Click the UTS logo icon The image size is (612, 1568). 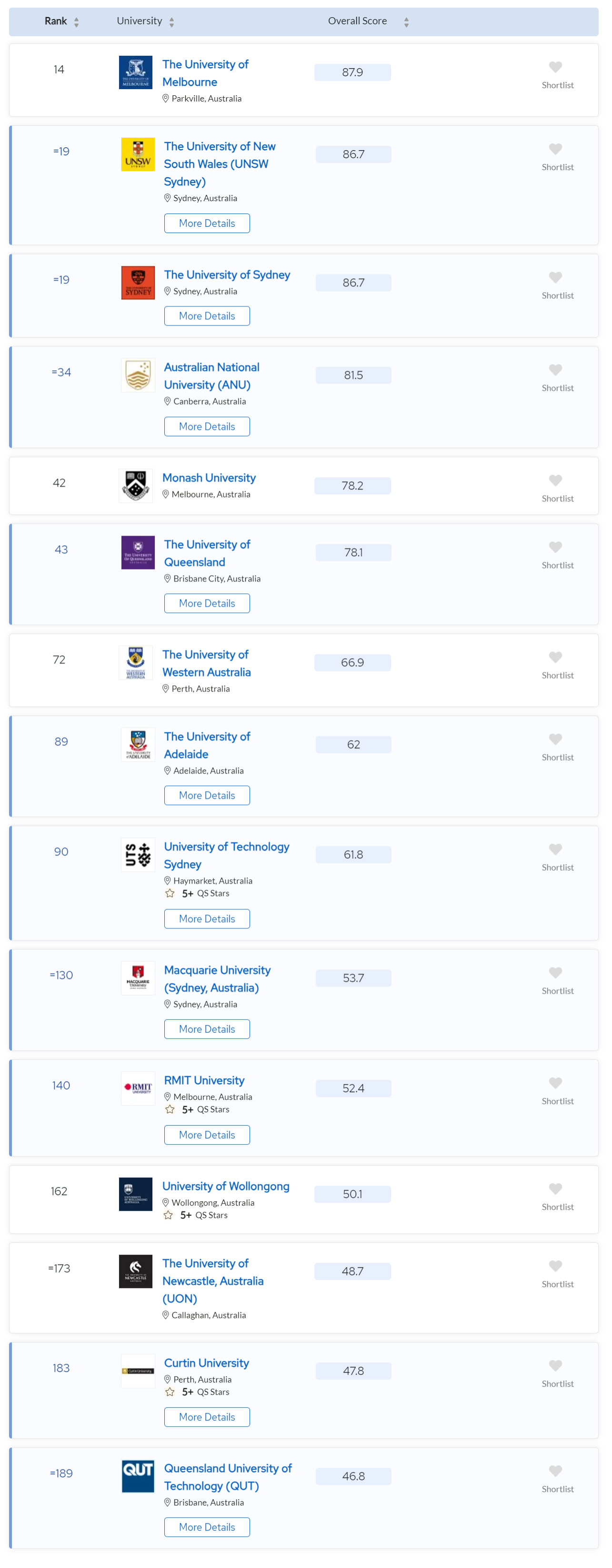pos(138,855)
